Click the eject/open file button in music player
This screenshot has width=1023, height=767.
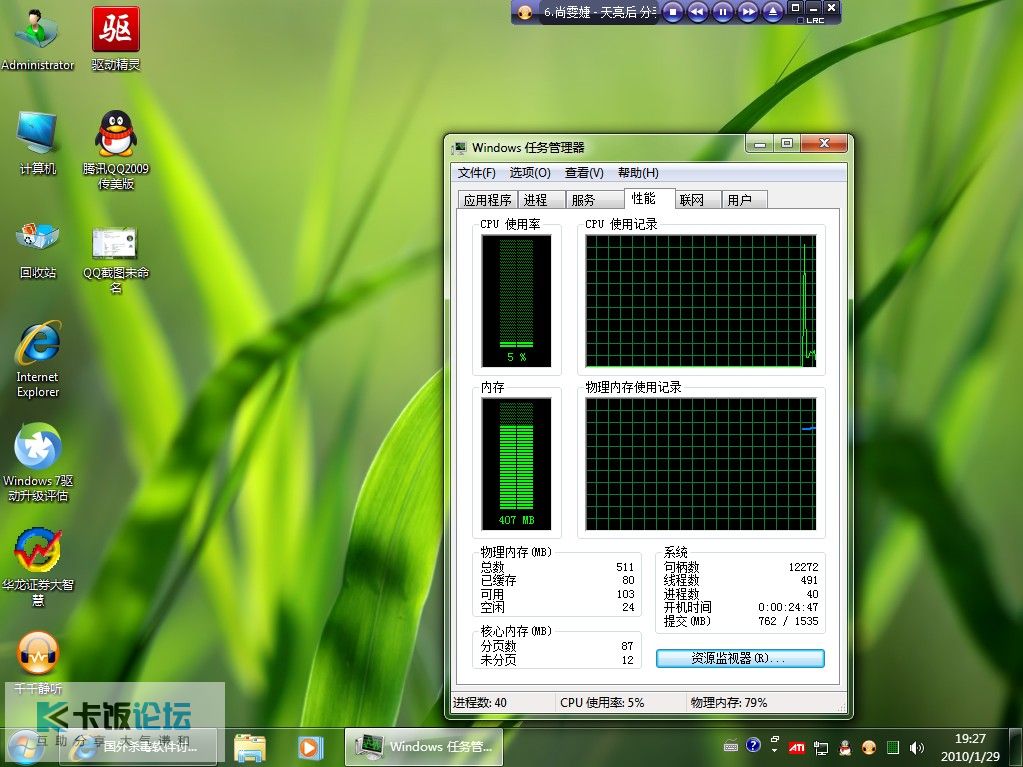pos(772,11)
